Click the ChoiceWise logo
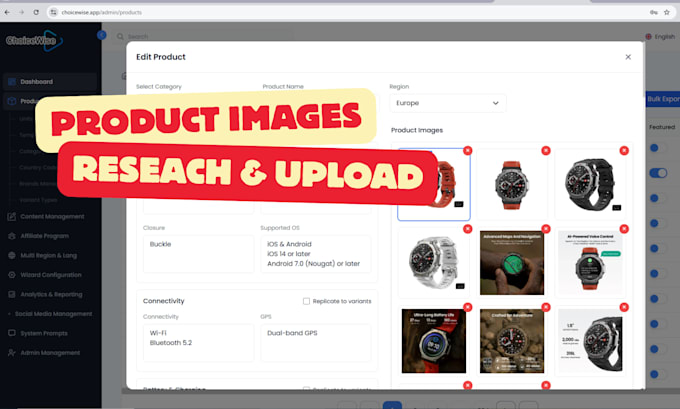The height and width of the screenshot is (409, 680). click(x=34, y=41)
